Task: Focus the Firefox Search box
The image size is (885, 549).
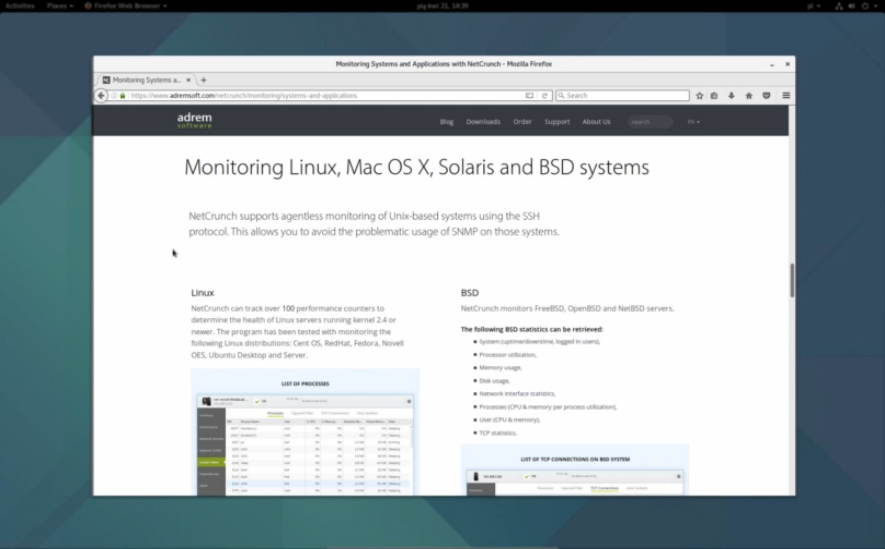Action: 622,95
